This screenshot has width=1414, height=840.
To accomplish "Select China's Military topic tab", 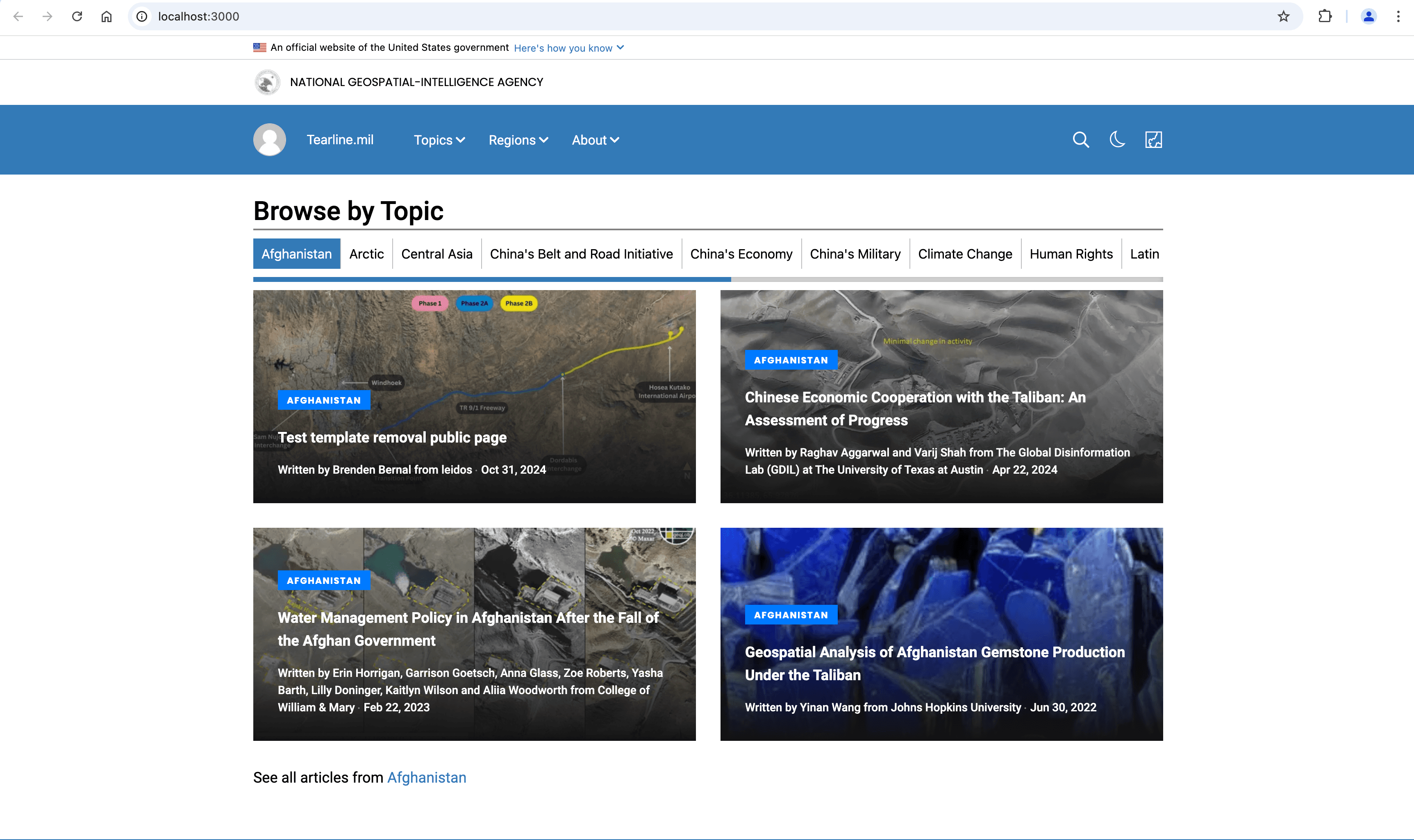I will [855, 254].
